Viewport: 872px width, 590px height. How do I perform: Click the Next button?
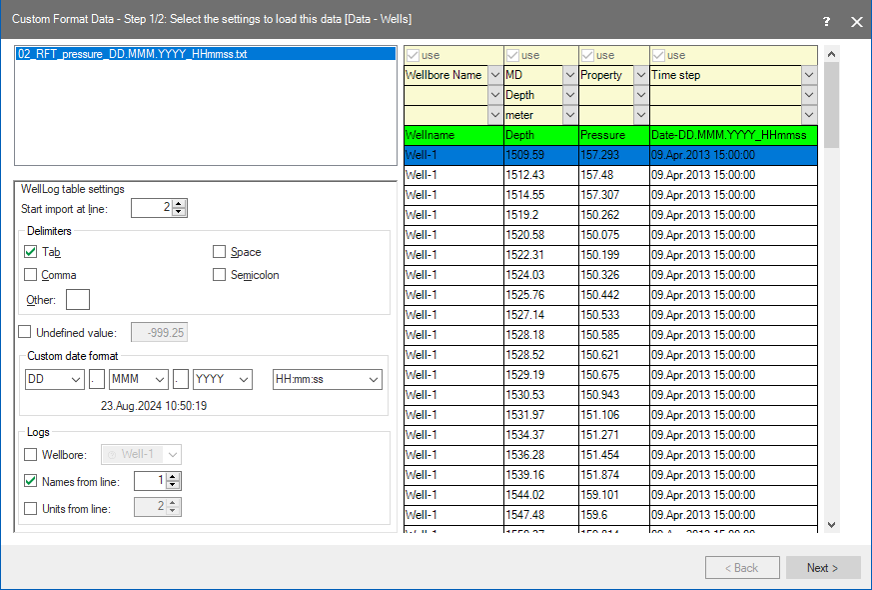click(822, 568)
